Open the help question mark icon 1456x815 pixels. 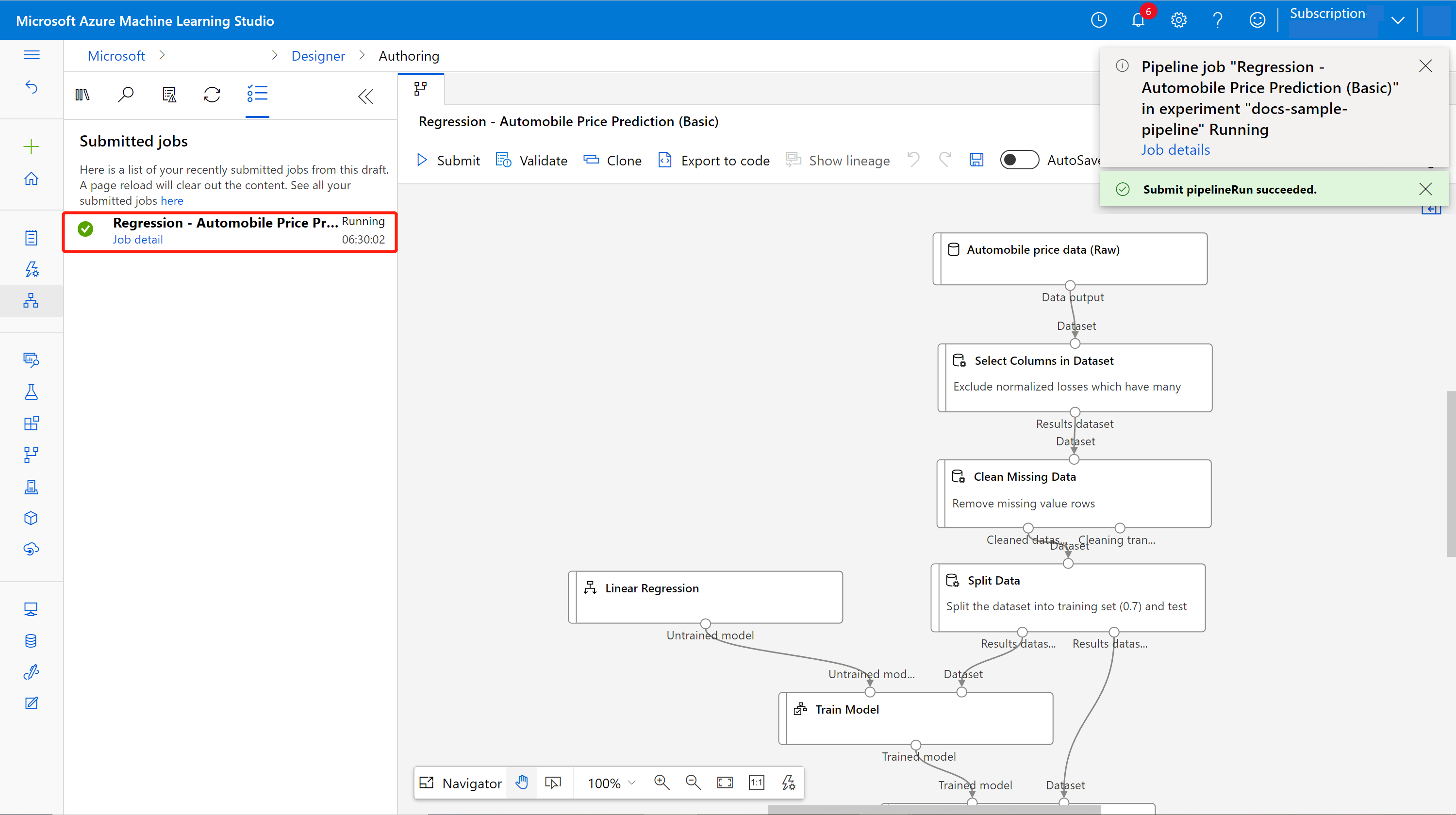point(1218,20)
